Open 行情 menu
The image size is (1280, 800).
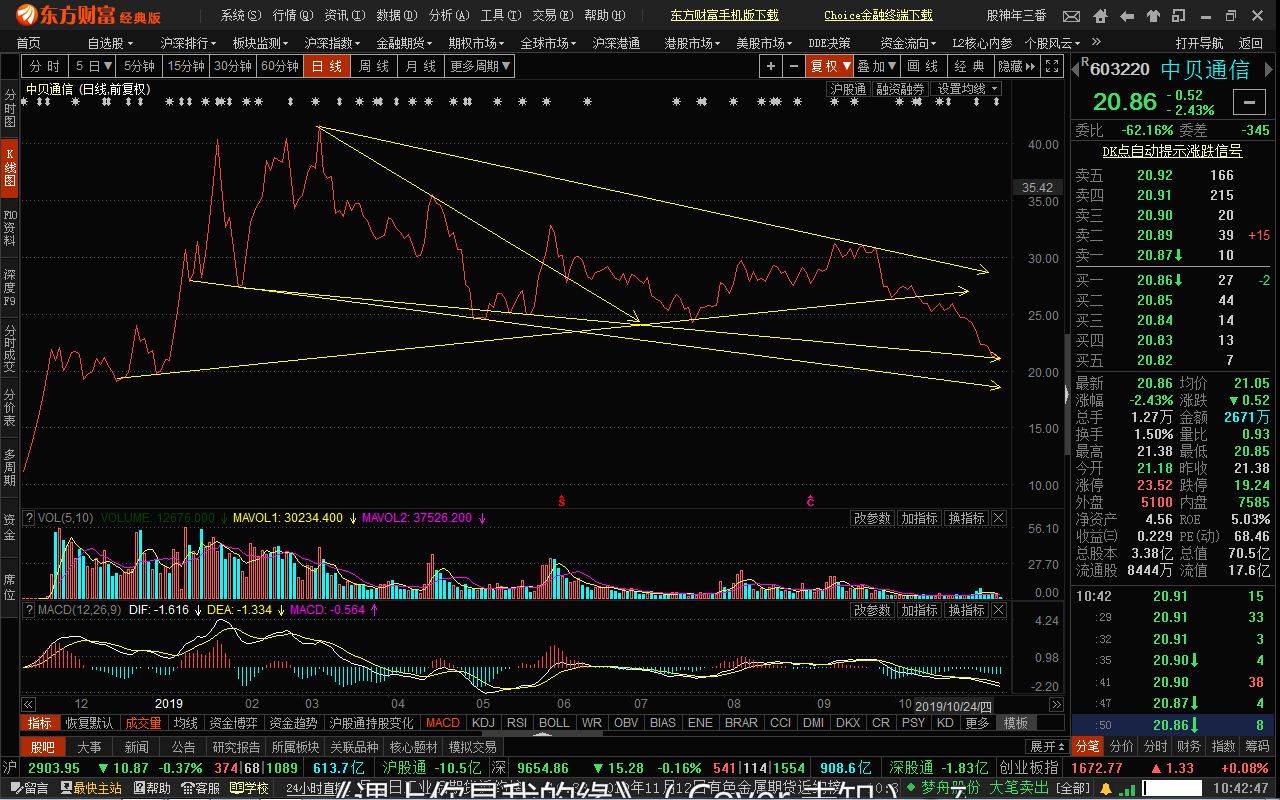click(293, 16)
